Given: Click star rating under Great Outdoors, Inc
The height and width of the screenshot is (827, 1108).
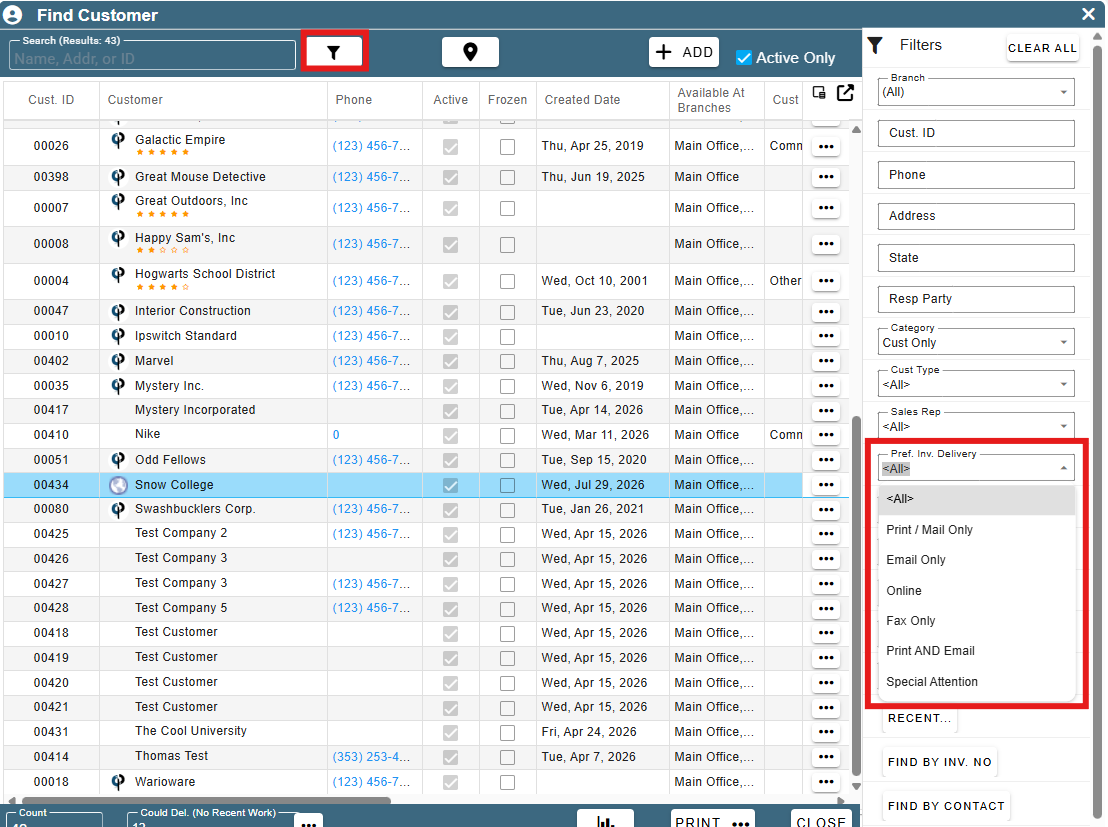Looking at the screenshot, I should (163, 214).
